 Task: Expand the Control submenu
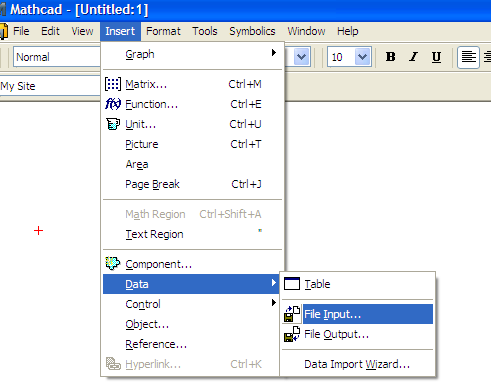click(193, 304)
